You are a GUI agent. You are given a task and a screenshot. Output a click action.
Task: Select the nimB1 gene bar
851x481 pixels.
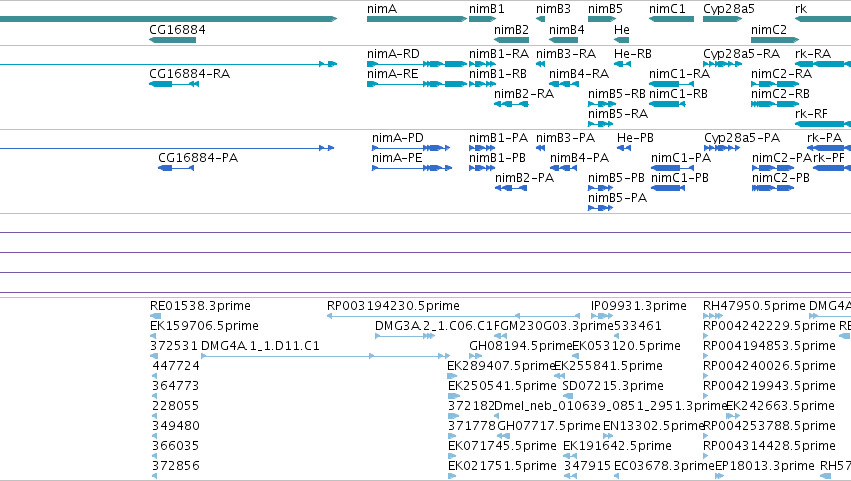tap(482, 19)
